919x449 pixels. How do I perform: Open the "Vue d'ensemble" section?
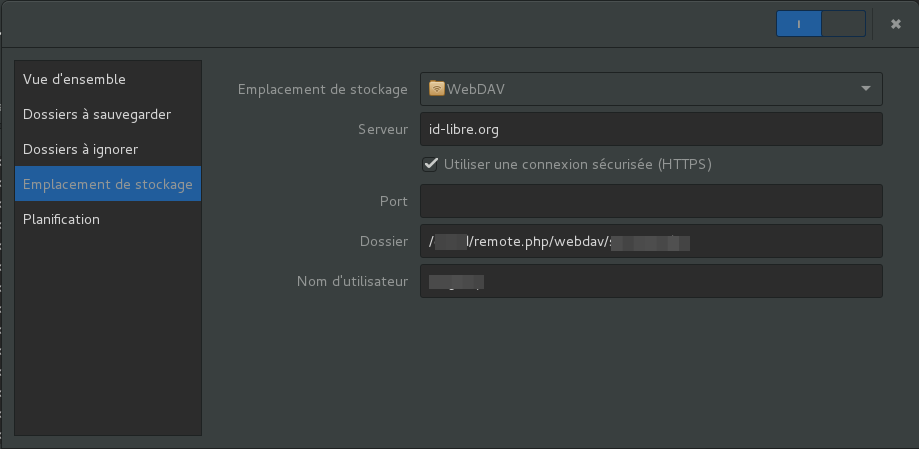(75, 79)
